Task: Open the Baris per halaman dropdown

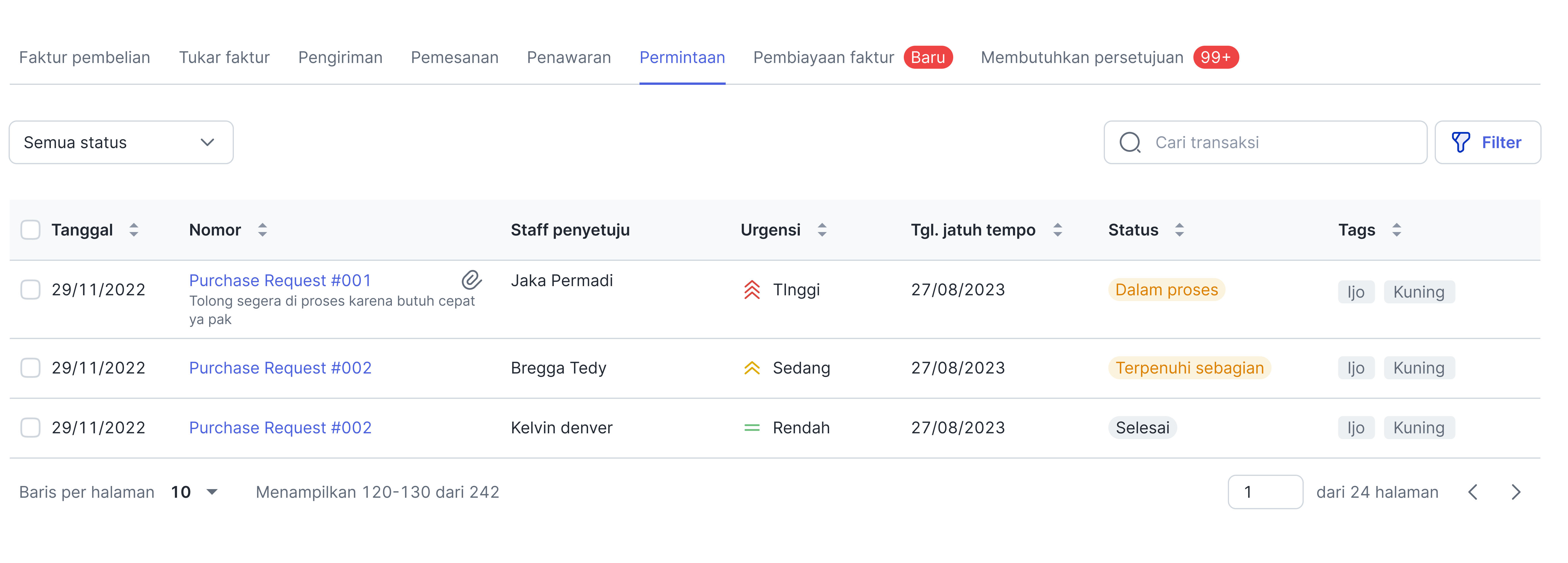Action: 194,492
